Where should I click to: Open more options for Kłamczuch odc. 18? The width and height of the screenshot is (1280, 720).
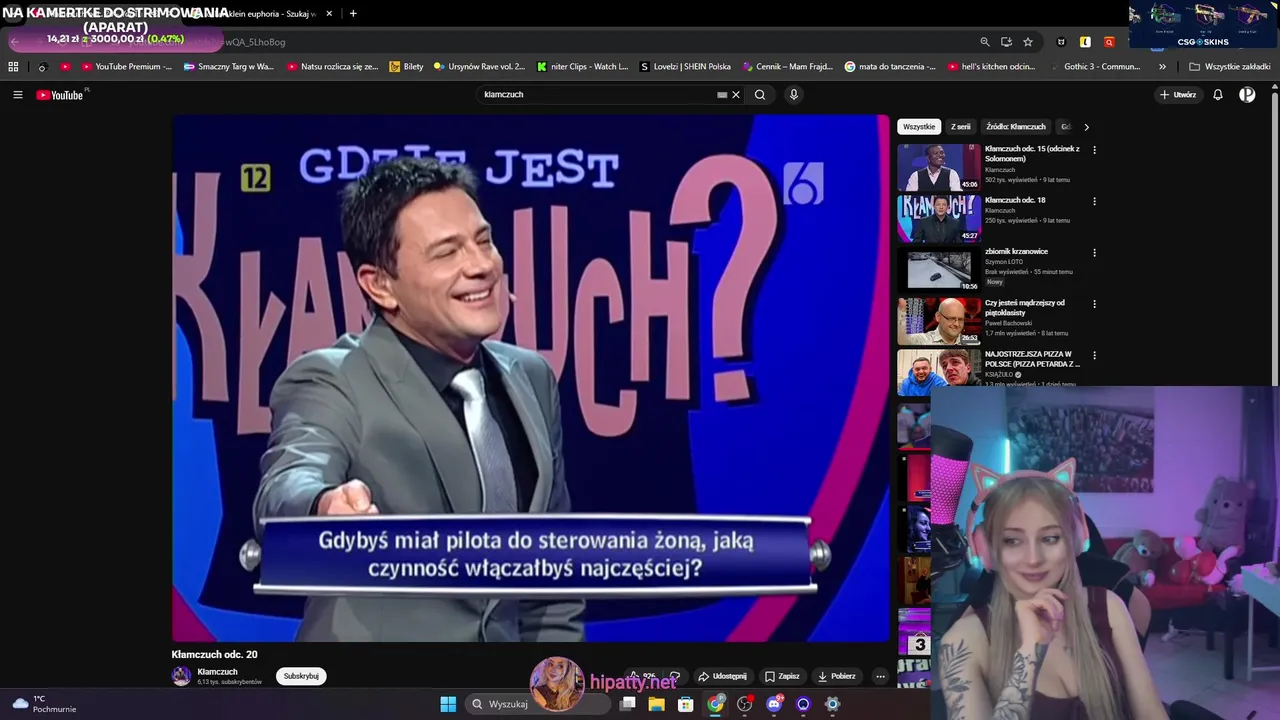[1094, 201]
